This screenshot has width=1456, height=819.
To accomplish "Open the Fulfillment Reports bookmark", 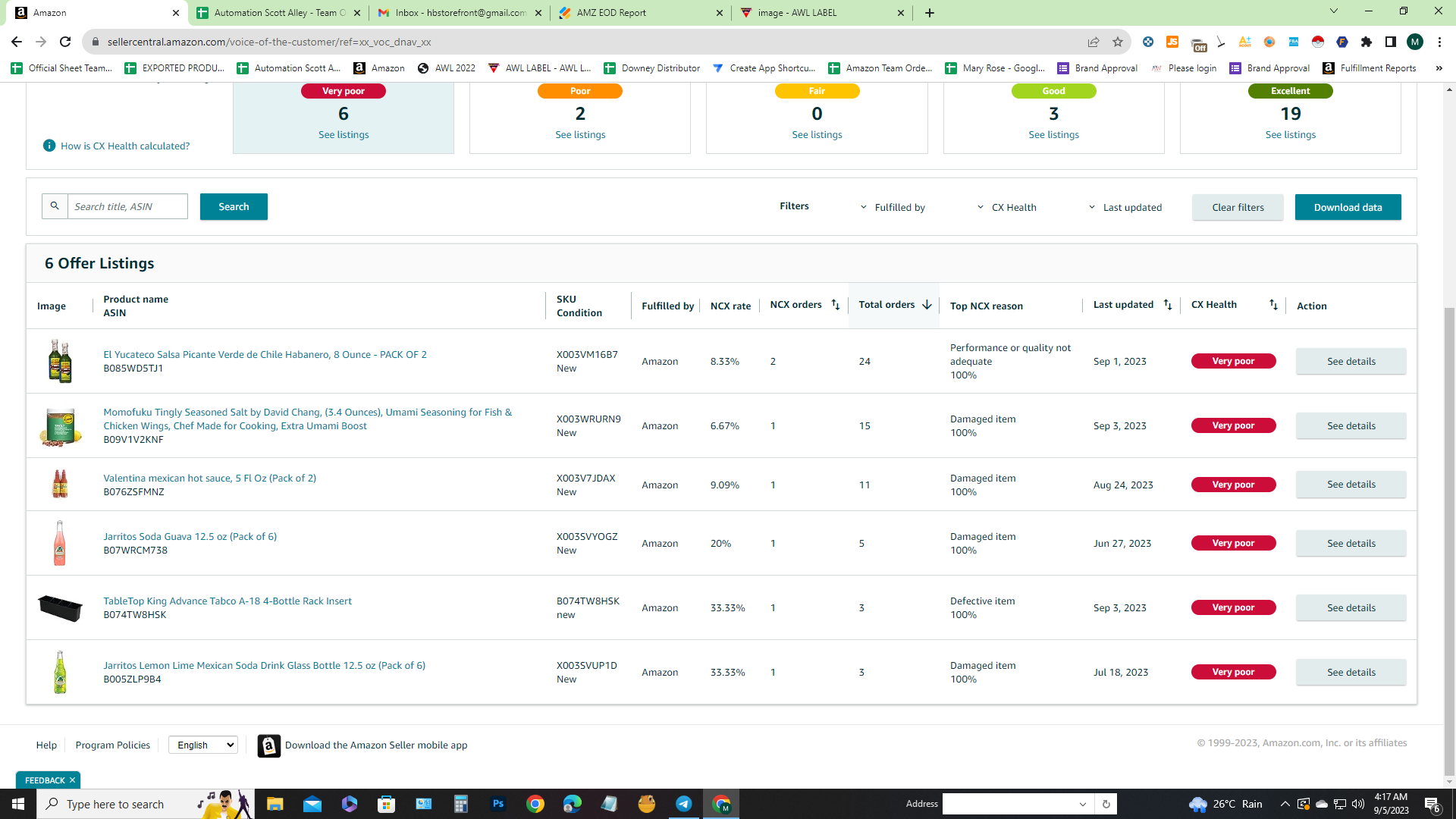I will (1370, 68).
